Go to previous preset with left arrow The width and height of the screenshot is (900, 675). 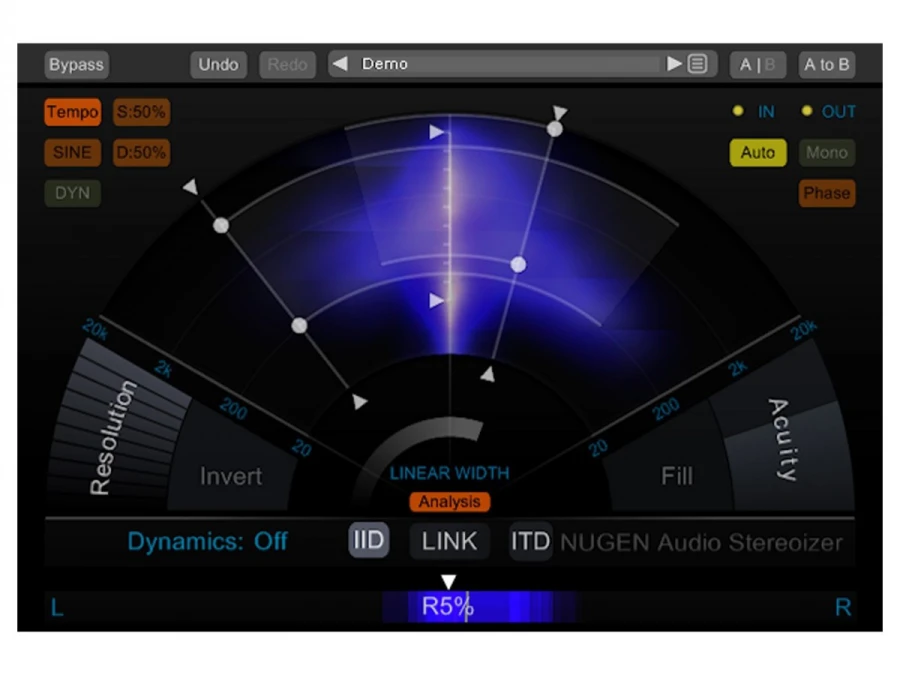click(x=340, y=64)
